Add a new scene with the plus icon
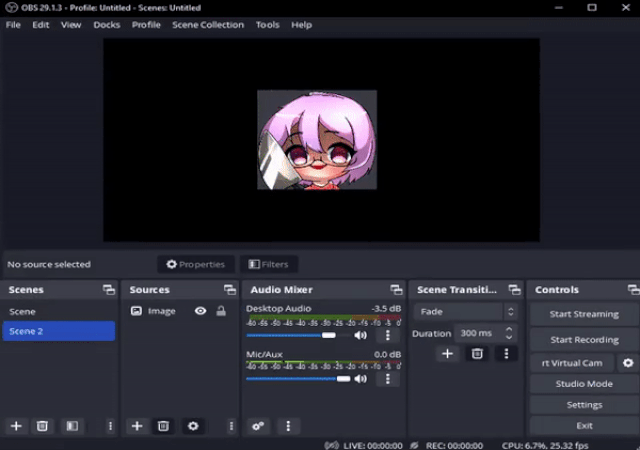Image resolution: width=640 pixels, height=450 pixels. coord(16,426)
